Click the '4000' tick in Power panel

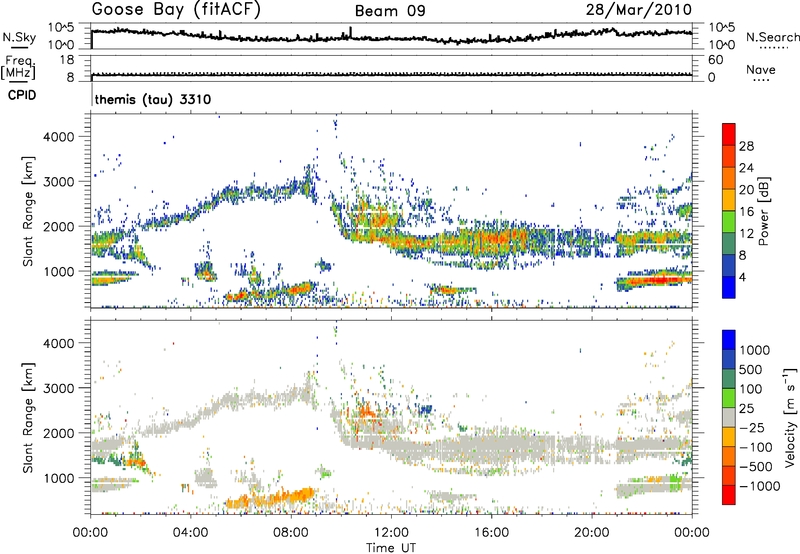[x=58, y=137]
